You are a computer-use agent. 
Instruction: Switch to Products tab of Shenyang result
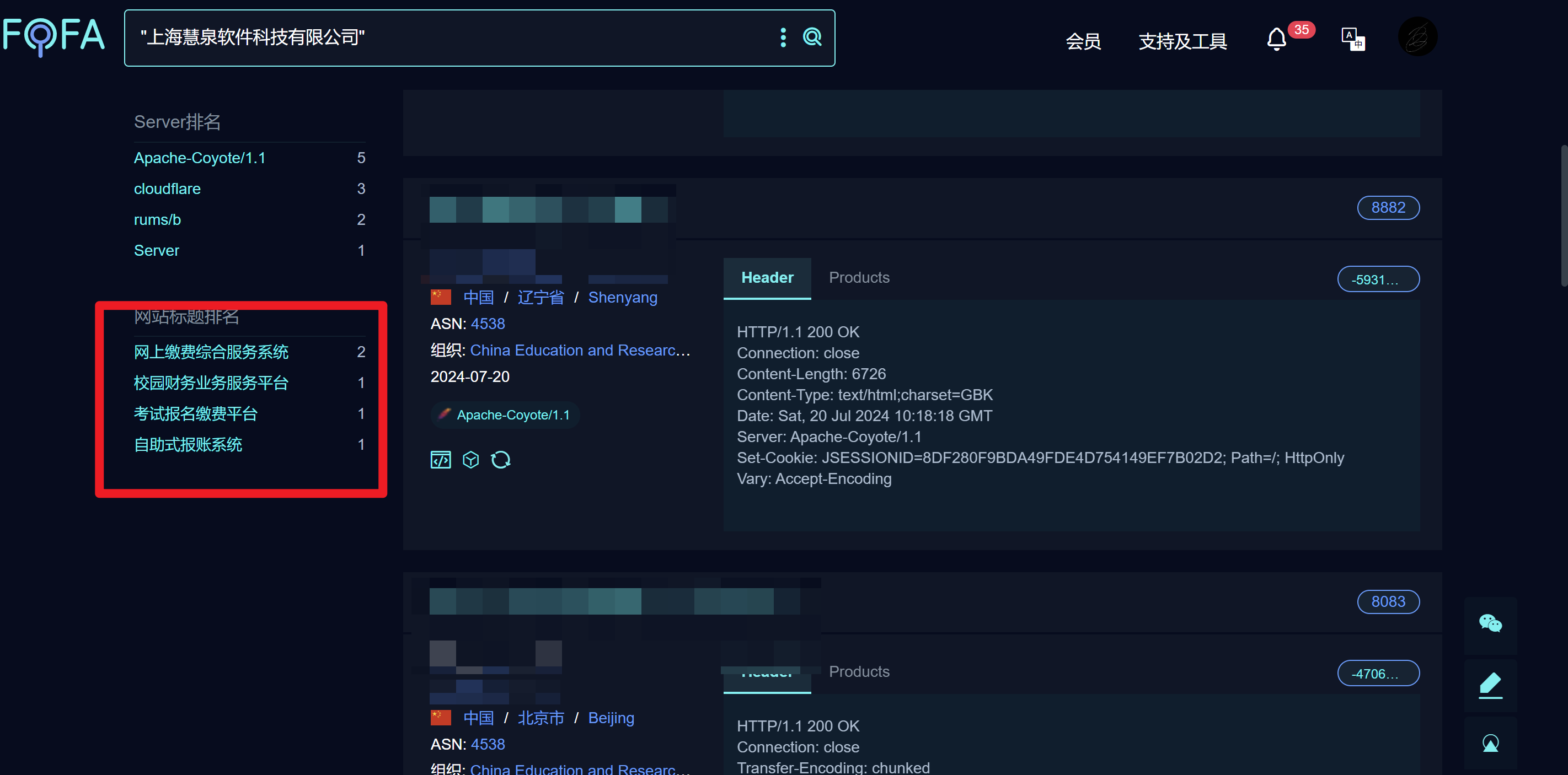click(x=859, y=277)
